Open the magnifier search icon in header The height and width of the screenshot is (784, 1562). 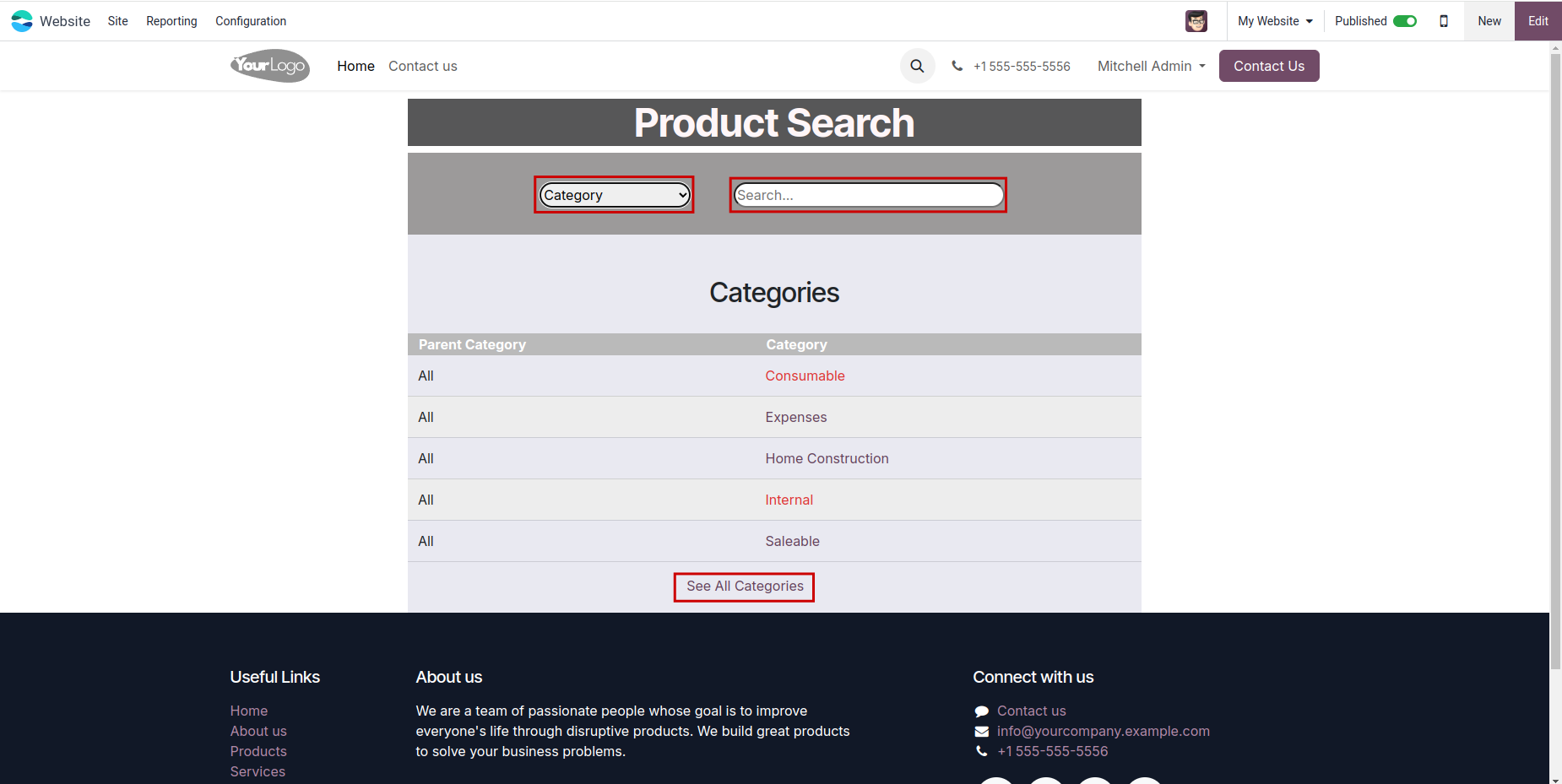917,66
